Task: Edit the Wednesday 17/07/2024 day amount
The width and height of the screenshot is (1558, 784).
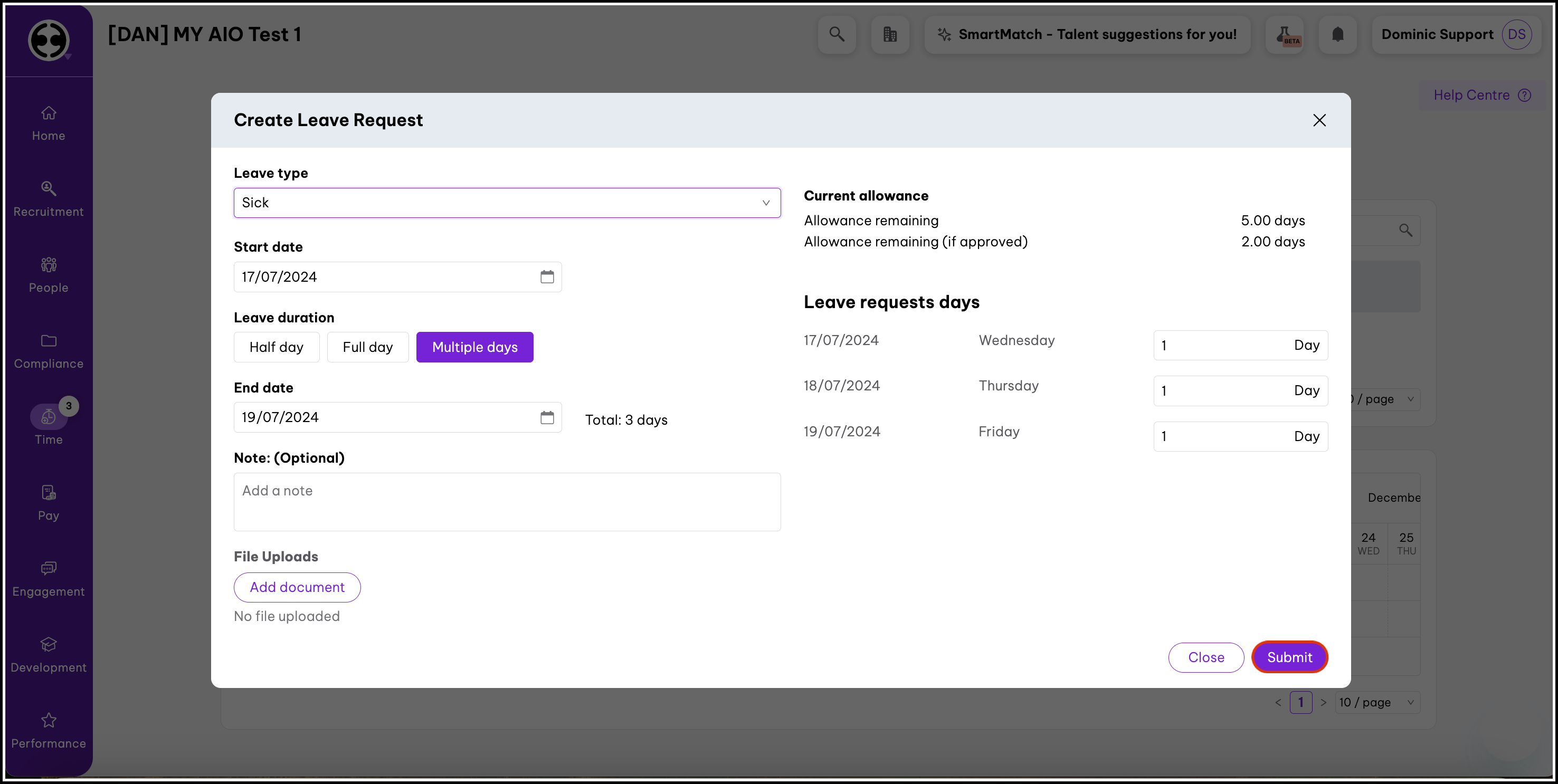Action: pos(1240,345)
